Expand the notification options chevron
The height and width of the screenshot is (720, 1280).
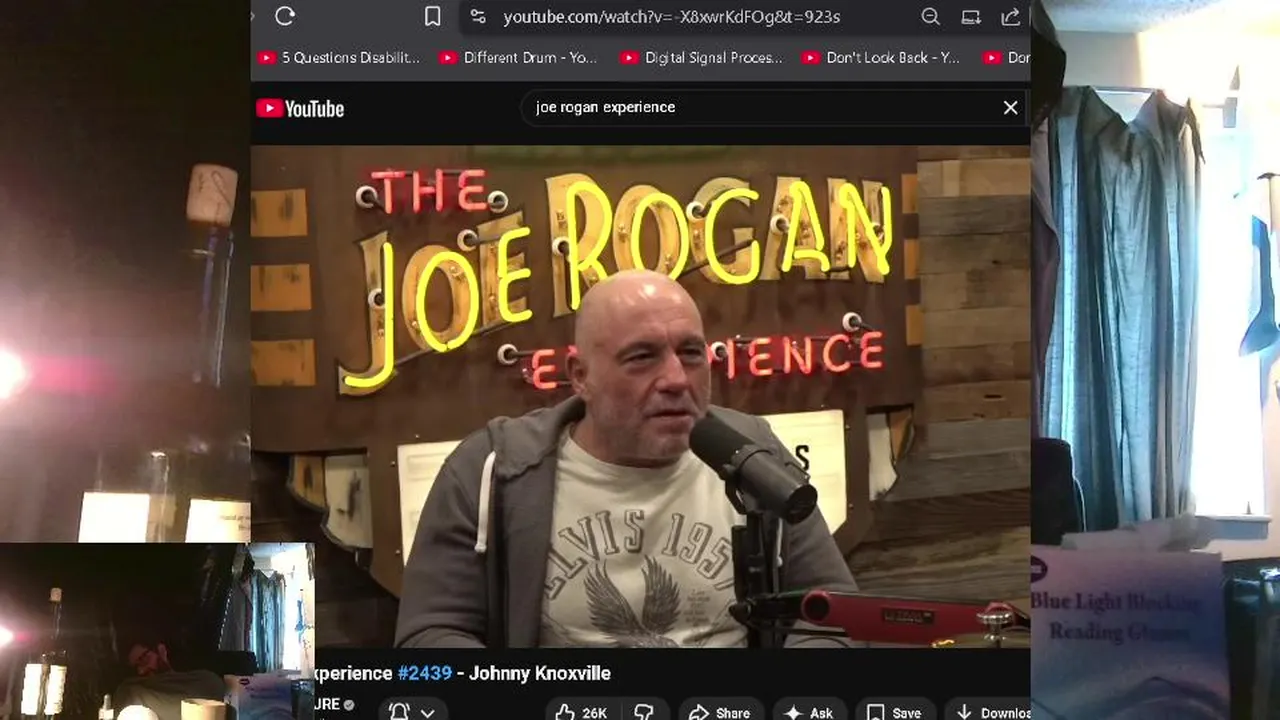[x=427, y=713]
